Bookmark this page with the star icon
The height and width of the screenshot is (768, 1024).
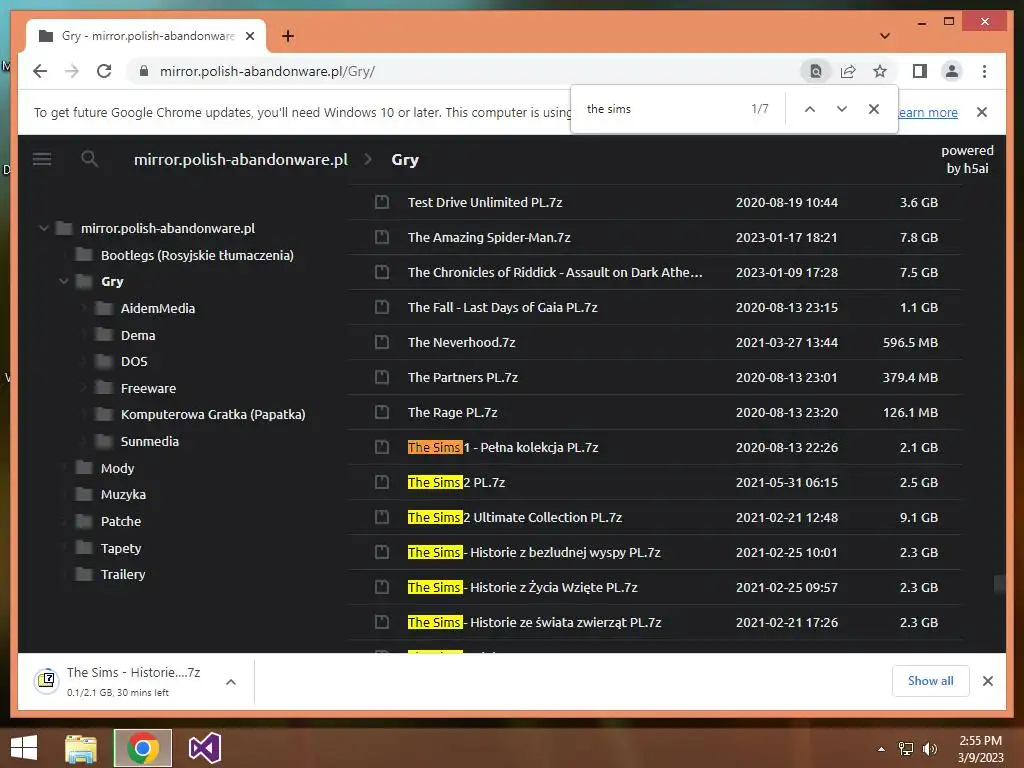pyautogui.click(x=880, y=71)
